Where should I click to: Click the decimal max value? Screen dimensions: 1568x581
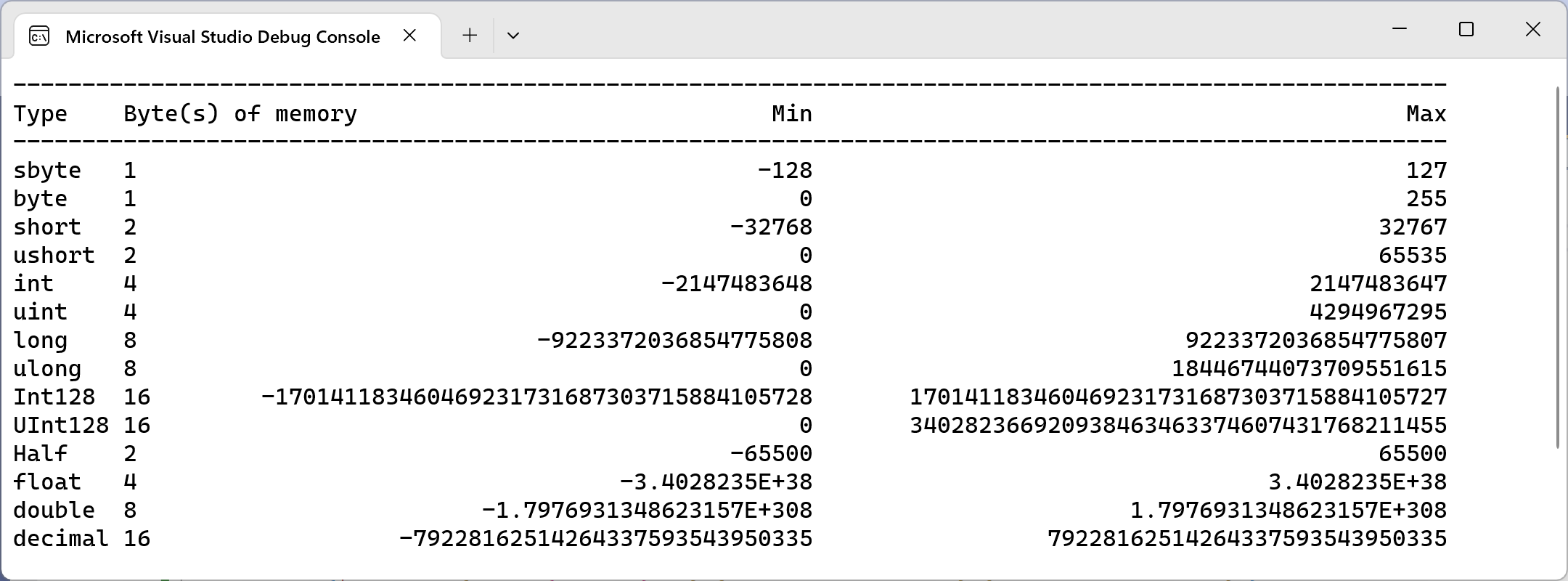point(1247,539)
